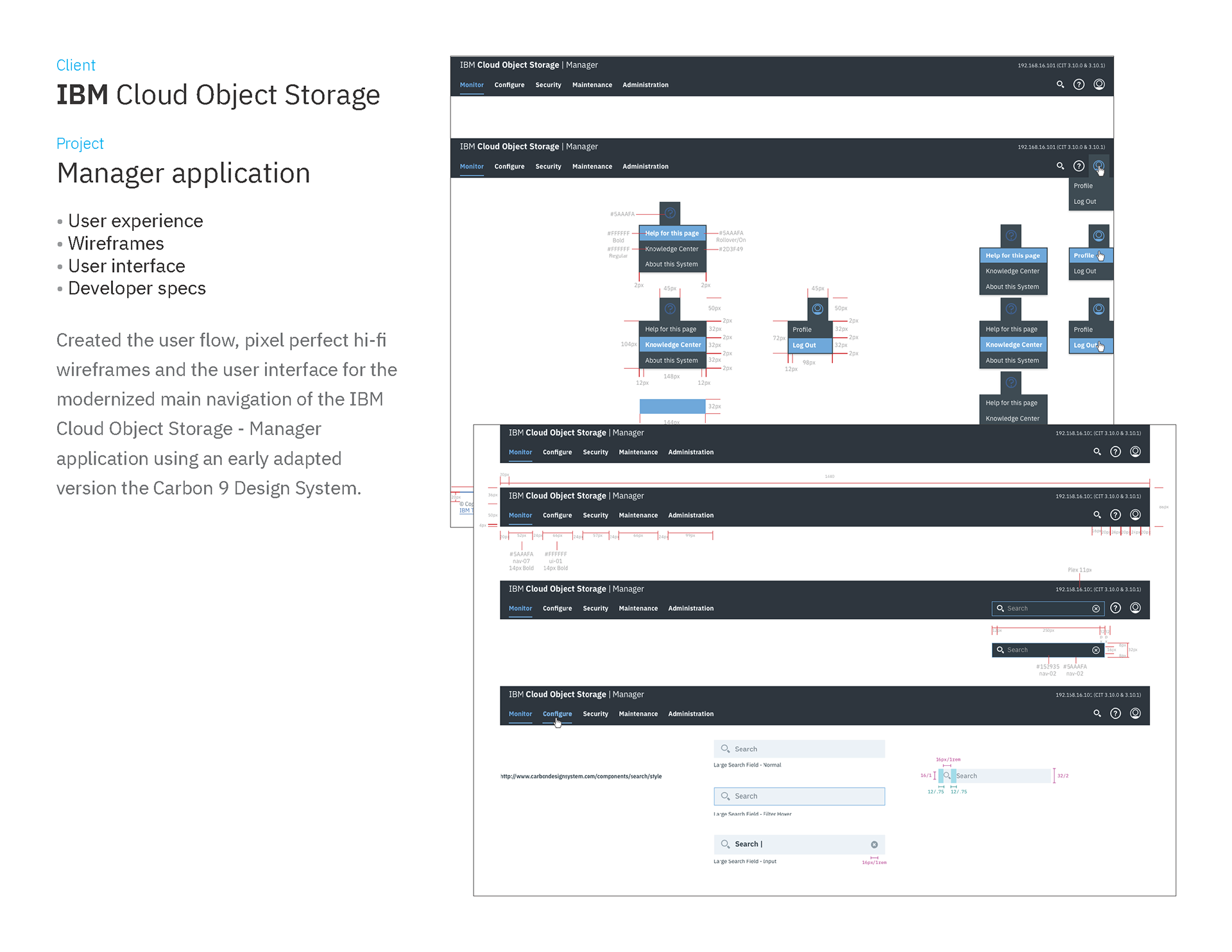Screen dimensions: 1232x952
Task: Open Security tab in the nav bar with hovered Configure
Action: click(595, 714)
